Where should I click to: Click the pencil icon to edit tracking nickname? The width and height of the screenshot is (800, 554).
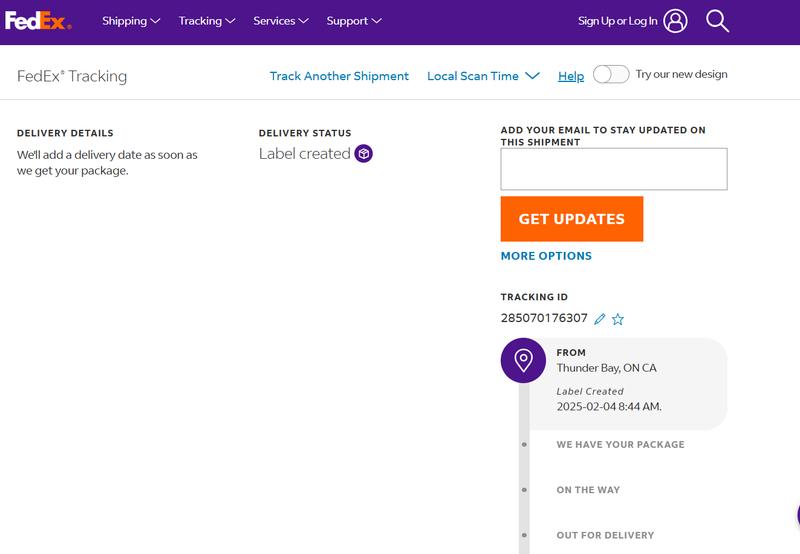pos(600,319)
